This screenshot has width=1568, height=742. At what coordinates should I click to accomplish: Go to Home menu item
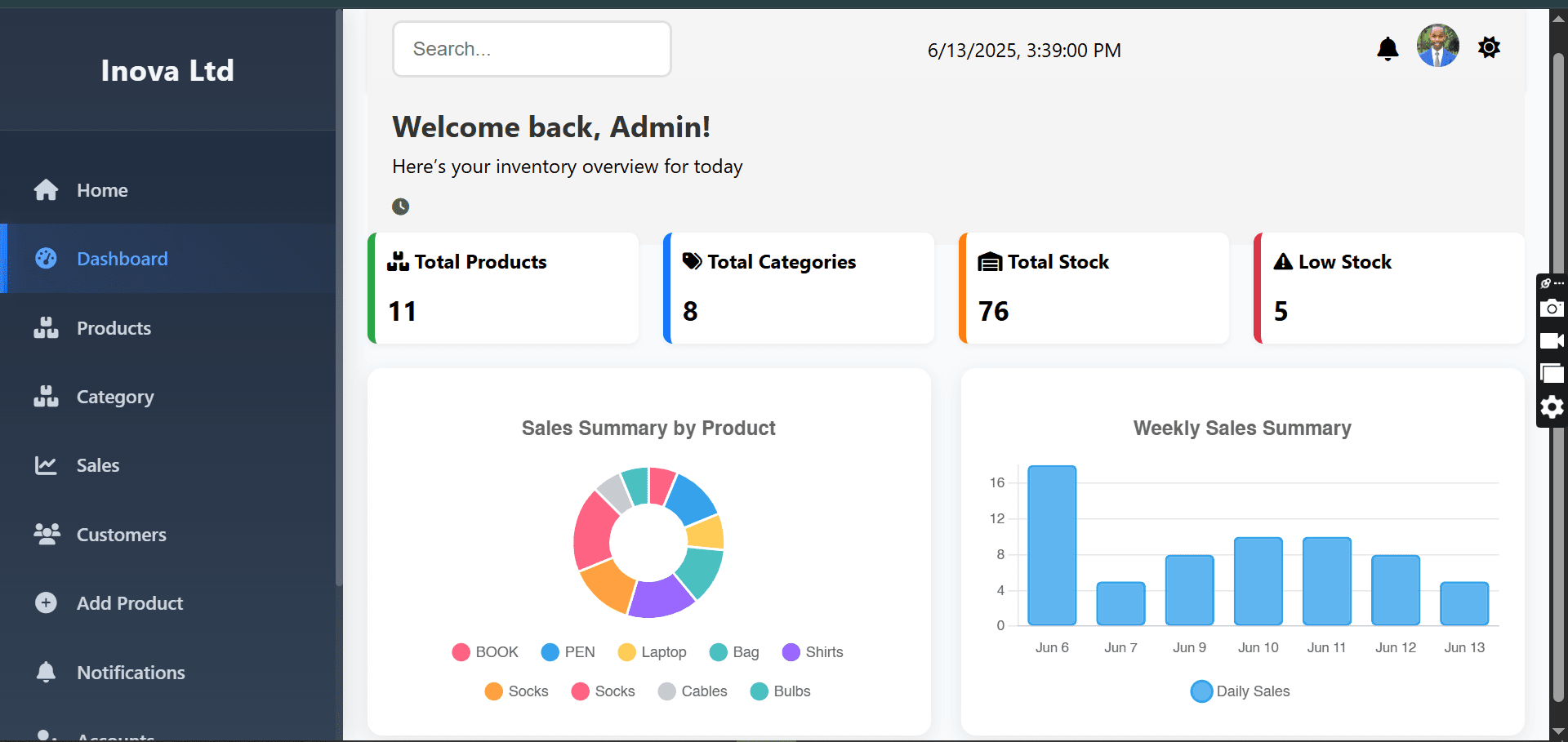(x=167, y=190)
